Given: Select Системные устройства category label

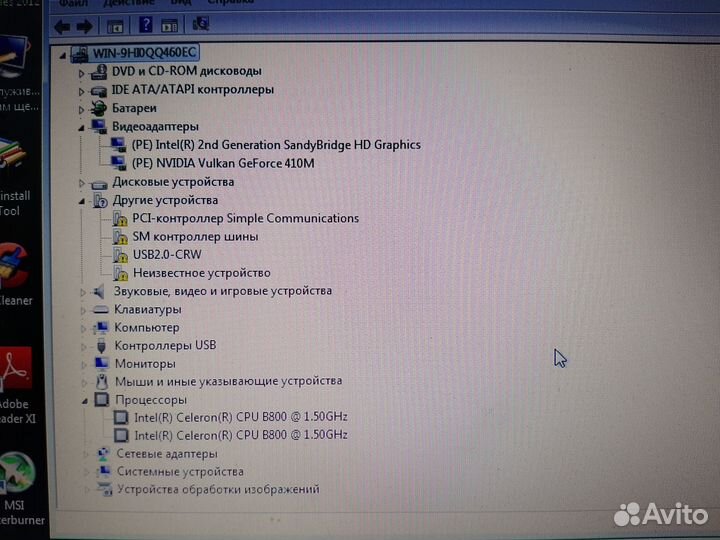Looking at the screenshot, I should [180, 472].
